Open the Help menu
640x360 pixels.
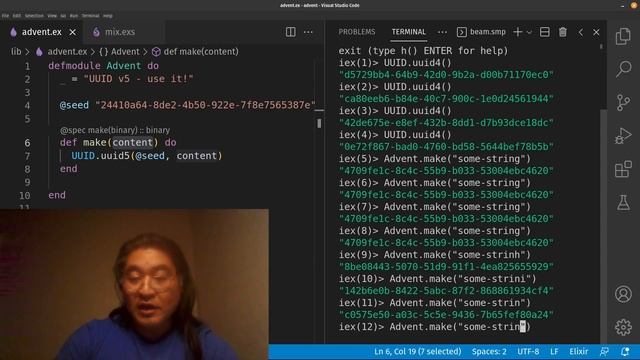(108, 16)
